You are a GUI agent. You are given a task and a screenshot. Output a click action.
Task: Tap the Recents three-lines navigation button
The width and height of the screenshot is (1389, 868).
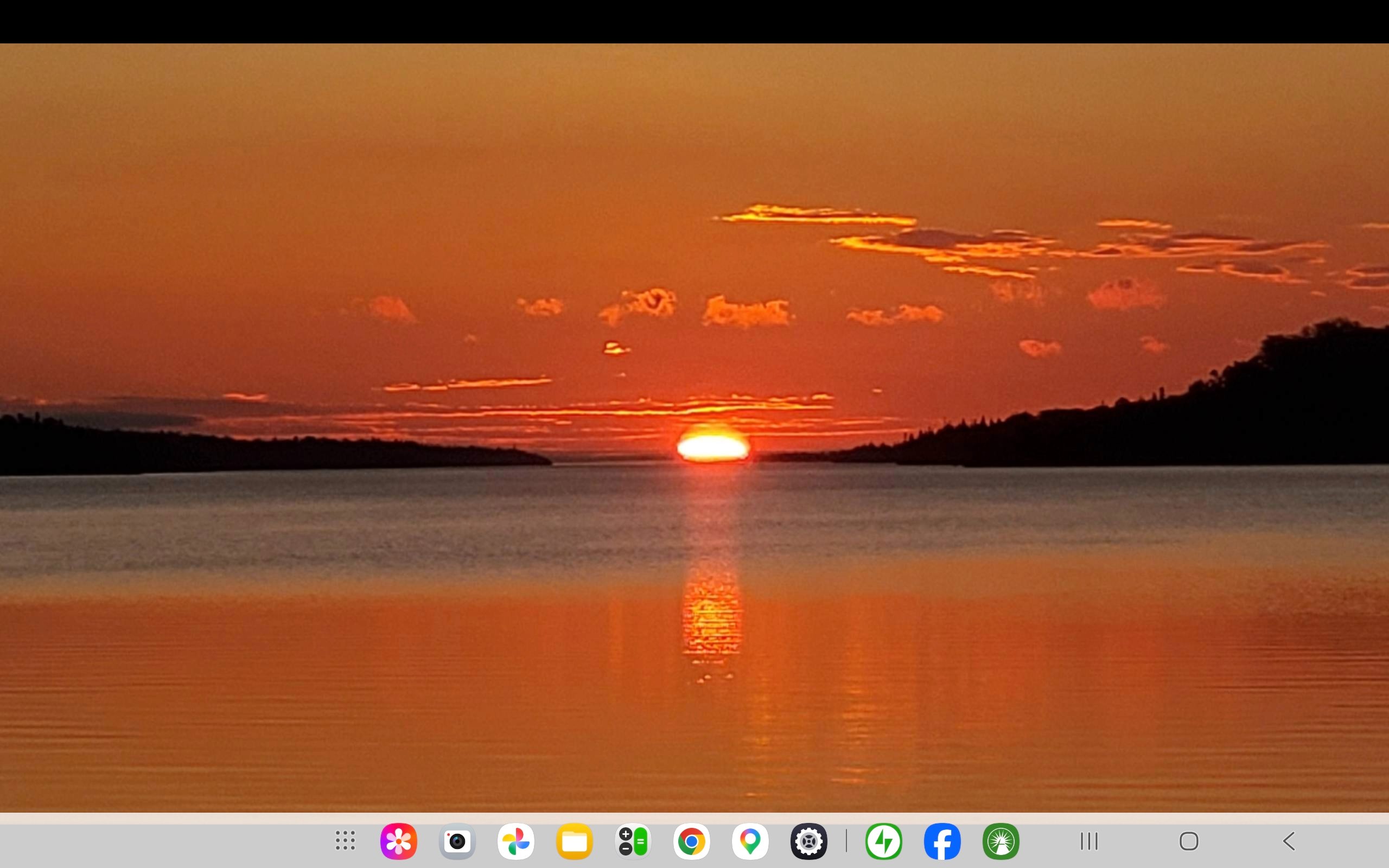click(x=1089, y=841)
